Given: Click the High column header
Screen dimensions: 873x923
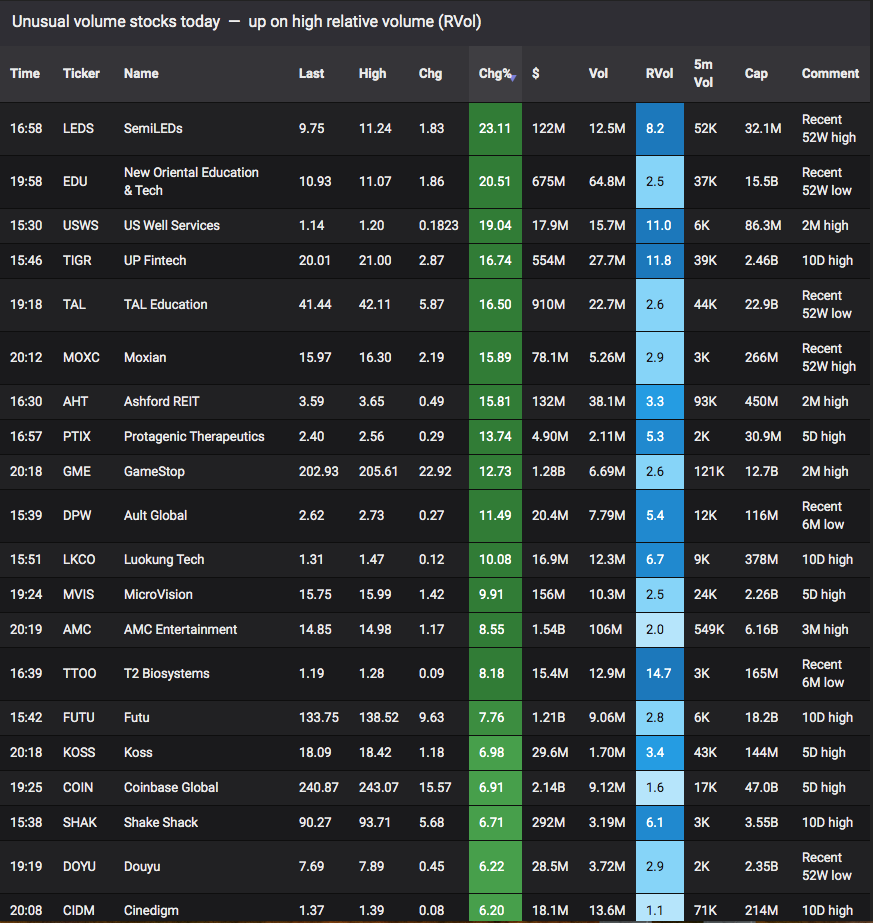Looking at the screenshot, I should [x=373, y=74].
